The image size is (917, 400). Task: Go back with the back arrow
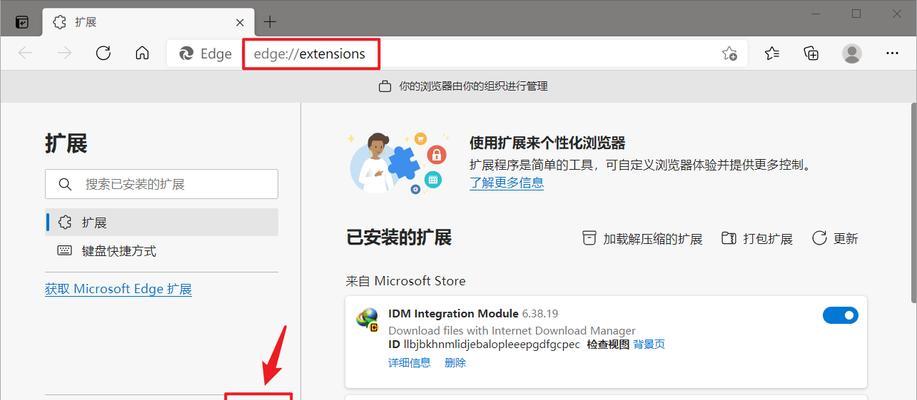(25, 53)
